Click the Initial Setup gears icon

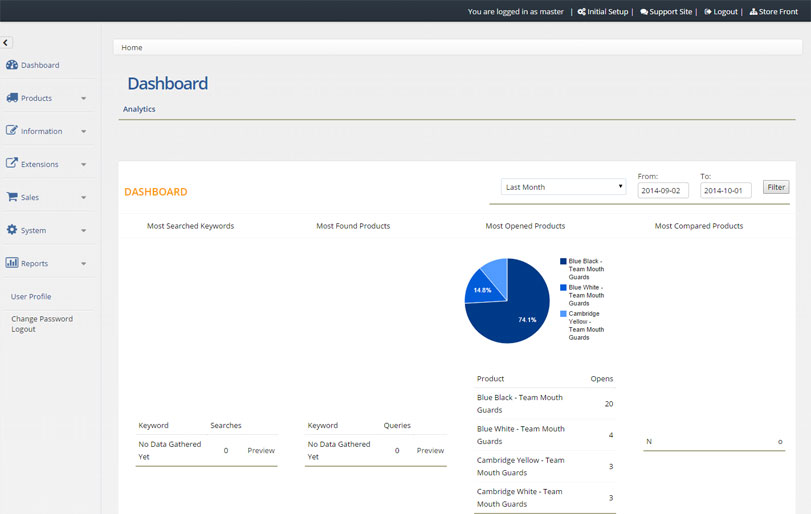(581, 11)
